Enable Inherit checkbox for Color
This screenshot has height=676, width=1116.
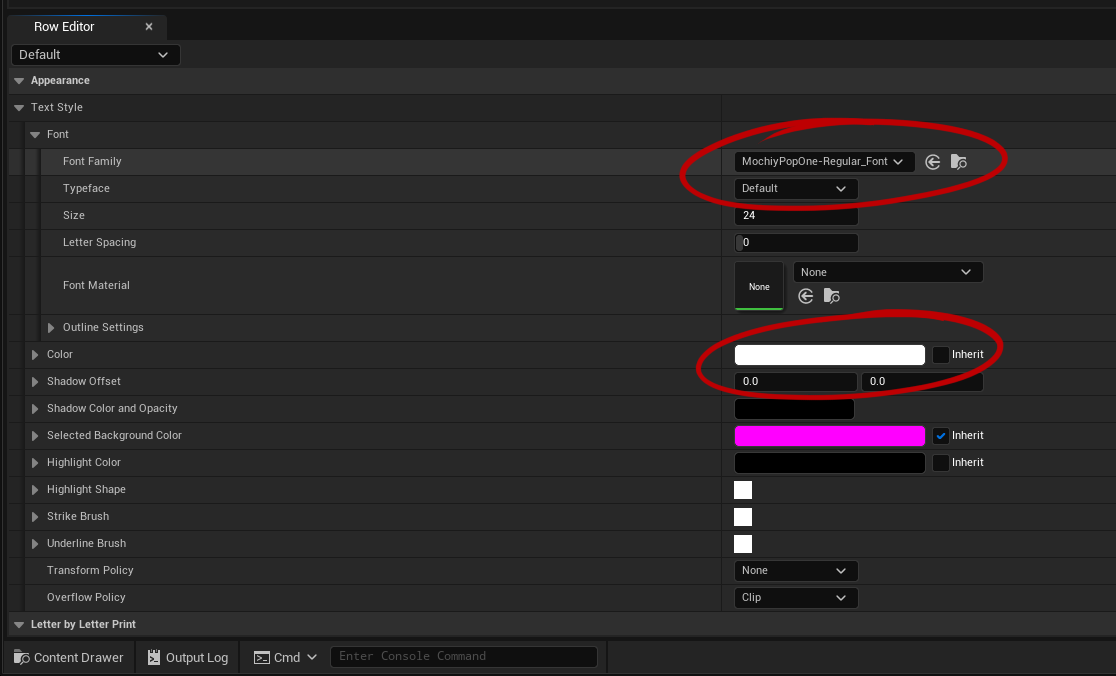pos(941,355)
